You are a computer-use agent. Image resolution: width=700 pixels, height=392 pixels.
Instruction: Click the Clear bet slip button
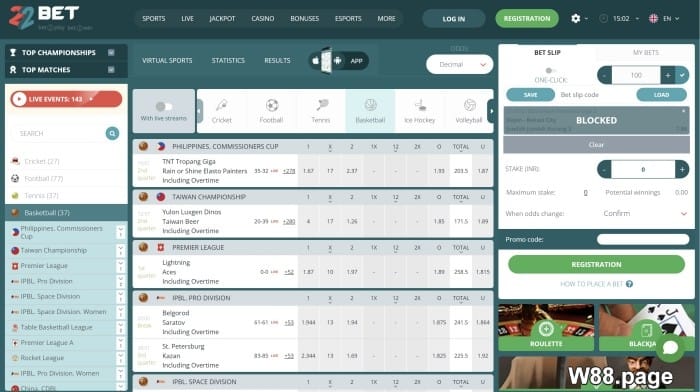[x=596, y=145]
